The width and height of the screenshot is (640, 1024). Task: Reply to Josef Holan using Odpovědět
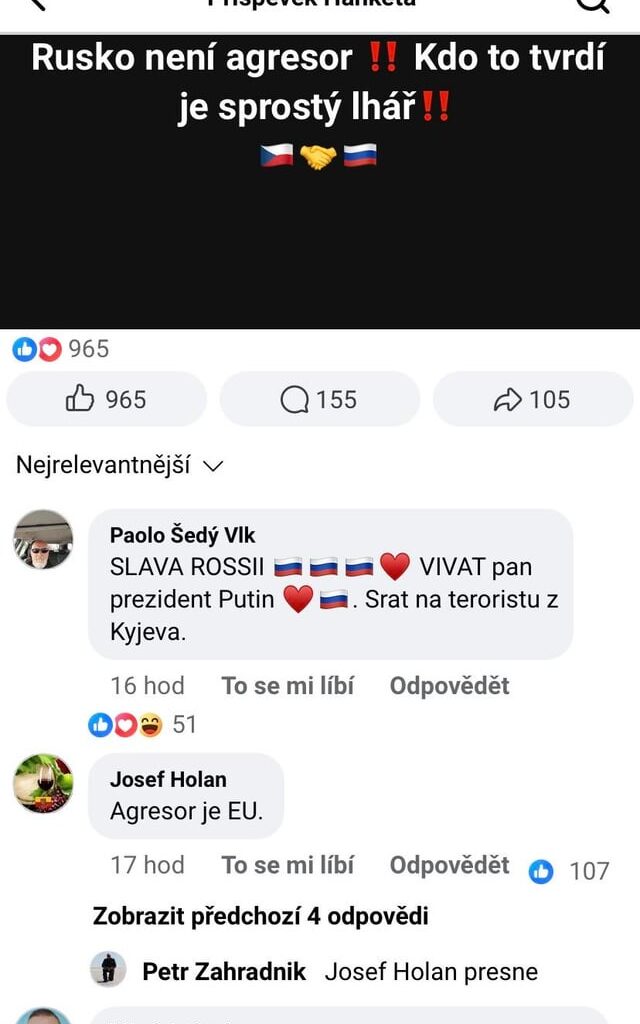pos(448,865)
